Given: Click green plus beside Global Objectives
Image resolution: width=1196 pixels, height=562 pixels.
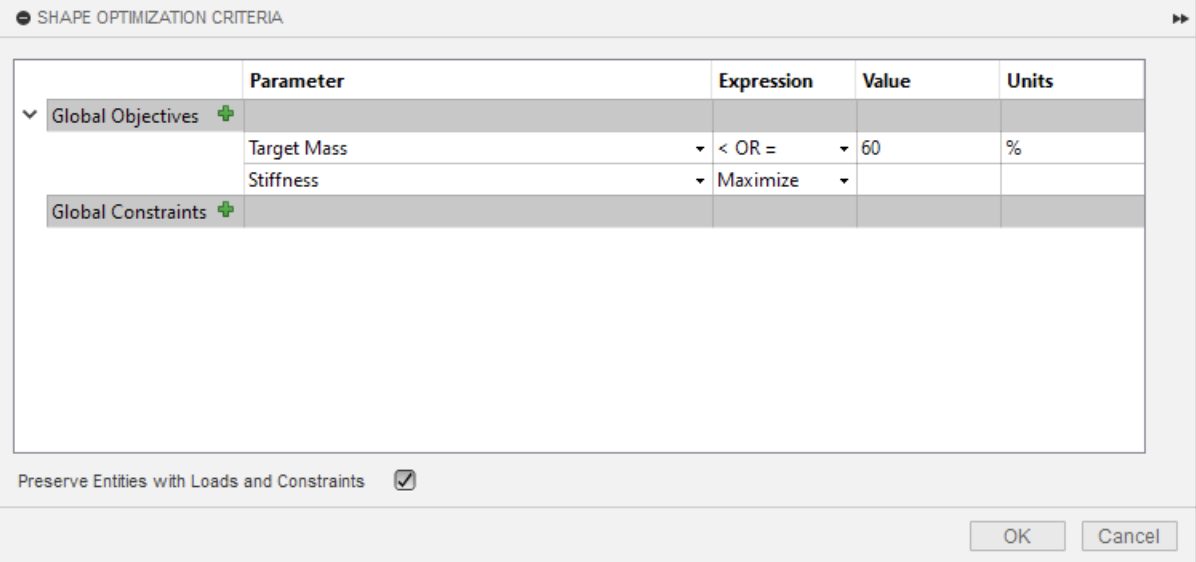Looking at the screenshot, I should [226, 115].
